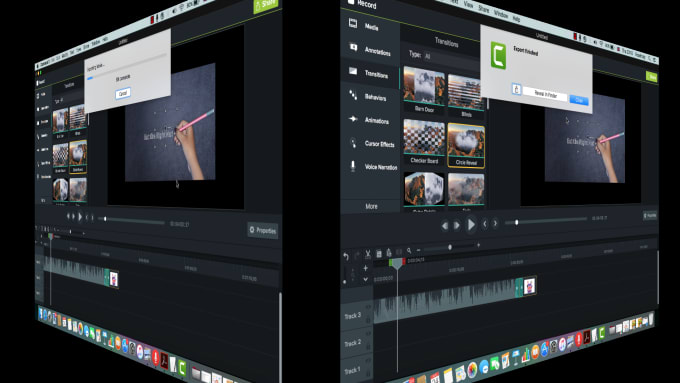Open Camtasia icon in left window dock
Screen dimensions: 680x383
coord(182,368)
